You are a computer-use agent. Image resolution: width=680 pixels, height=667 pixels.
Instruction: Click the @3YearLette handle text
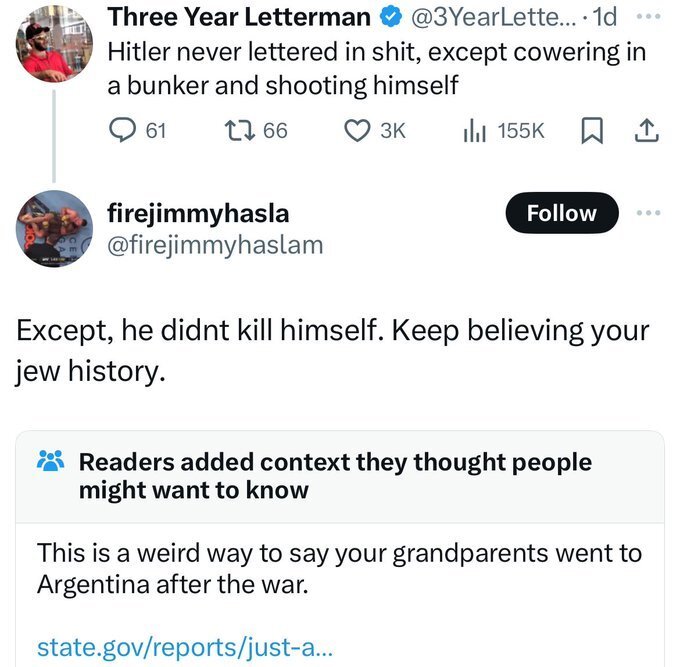coord(481,17)
